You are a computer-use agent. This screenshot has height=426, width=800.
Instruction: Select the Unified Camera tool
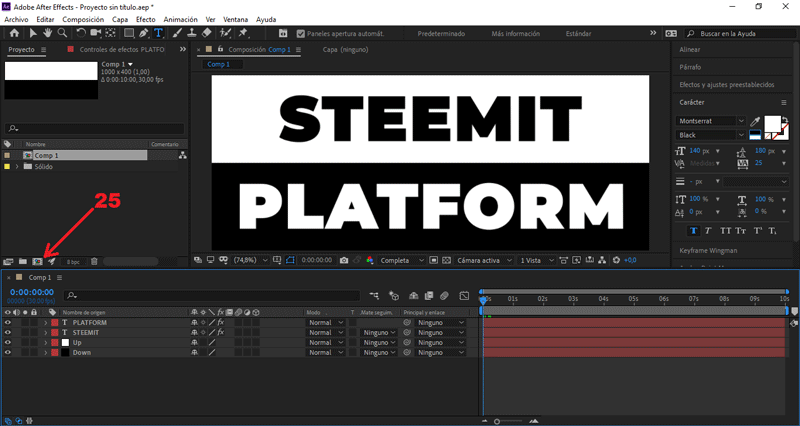[x=95, y=33]
